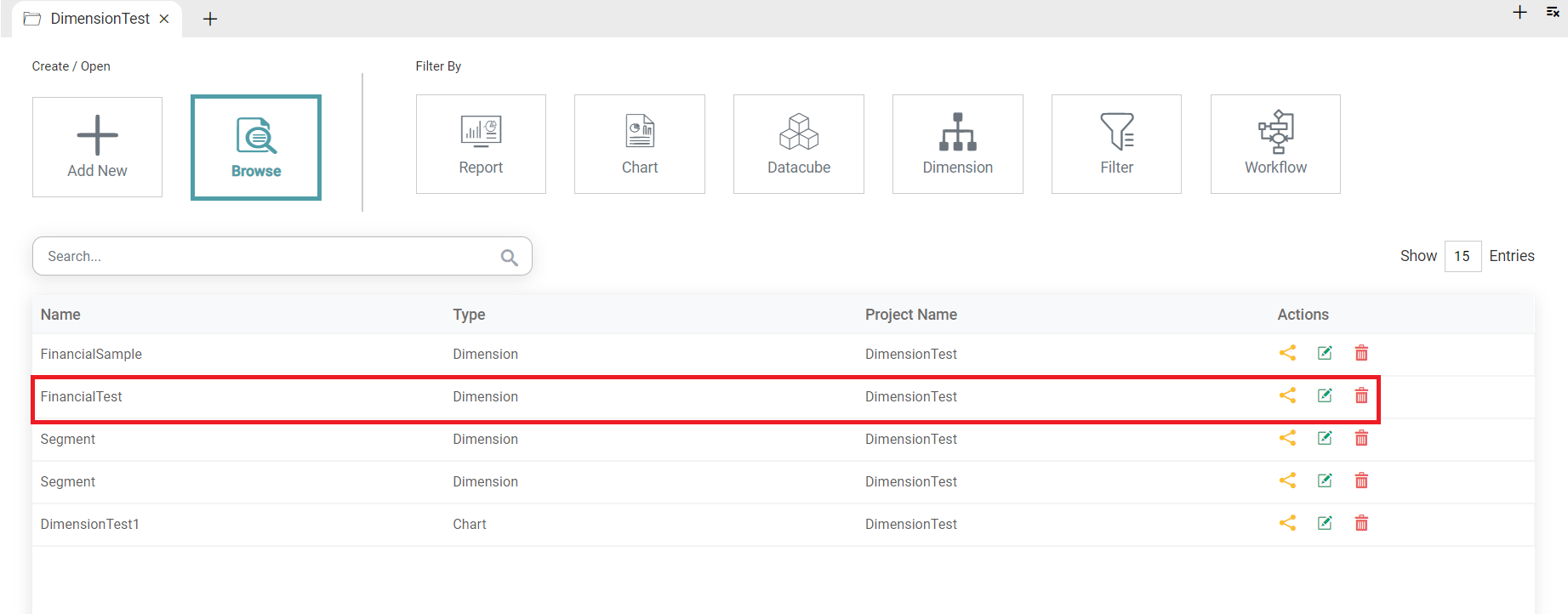
Task: Open edit for DimensionTest1 chart
Action: click(1325, 523)
